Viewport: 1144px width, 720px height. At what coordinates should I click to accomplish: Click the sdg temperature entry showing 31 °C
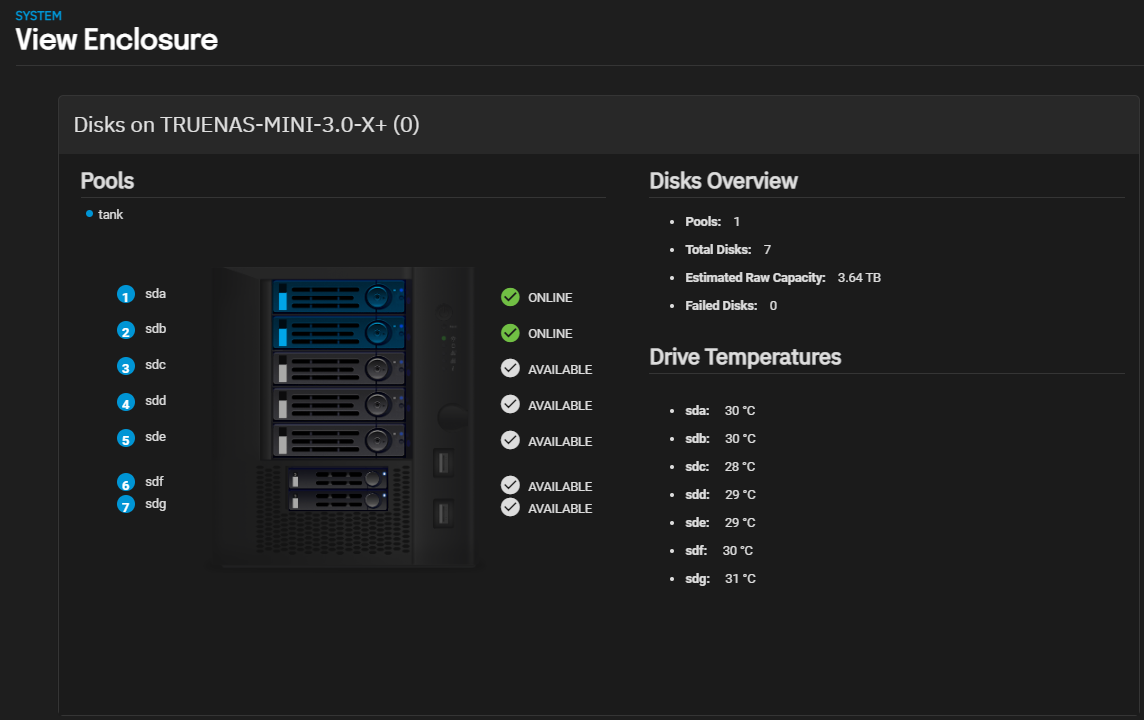tap(720, 579)
